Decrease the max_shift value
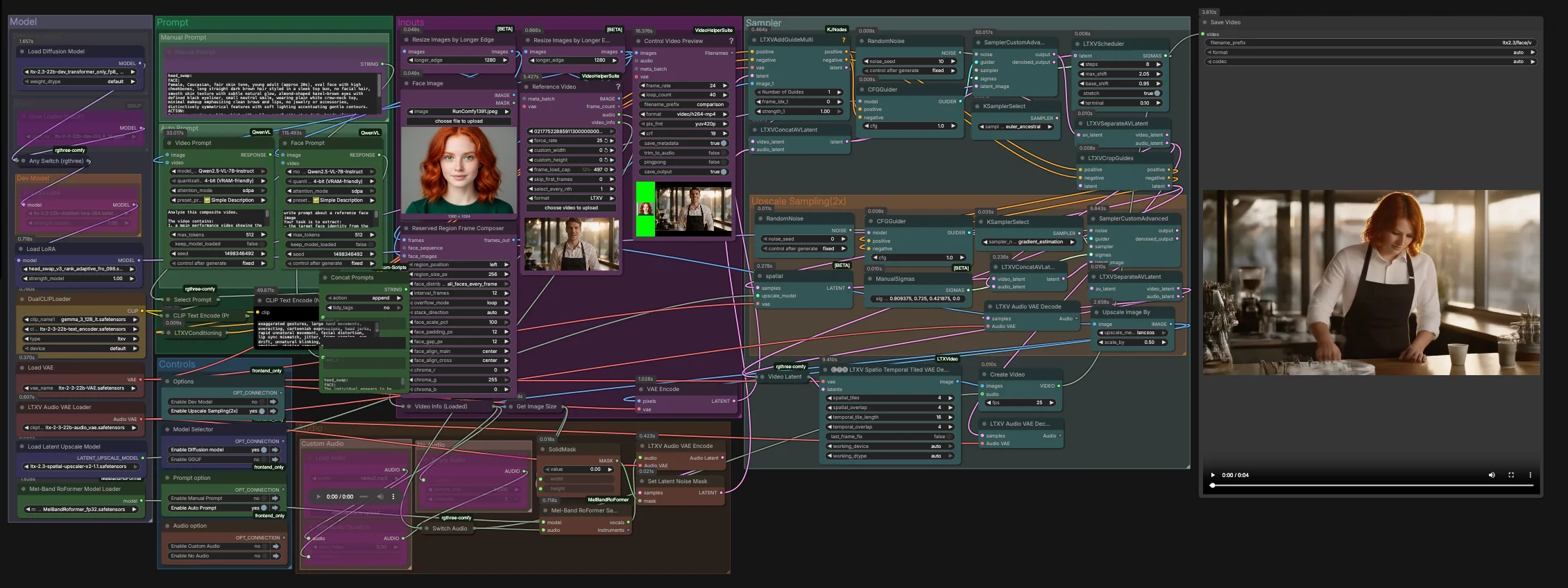This screenshot has width=1568, height=588. point(1082,74)
